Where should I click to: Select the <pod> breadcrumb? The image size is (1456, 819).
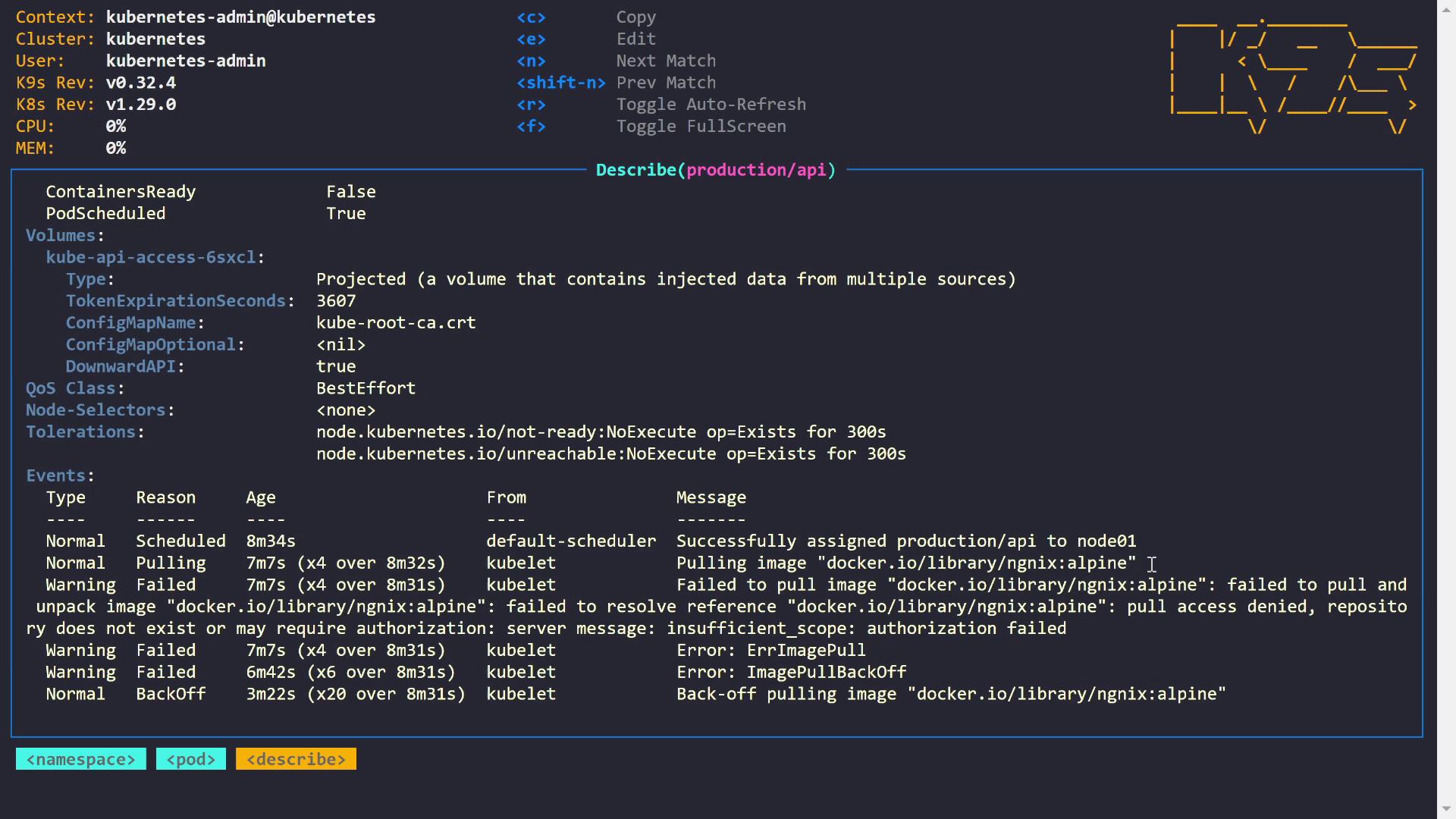[190, 759]
